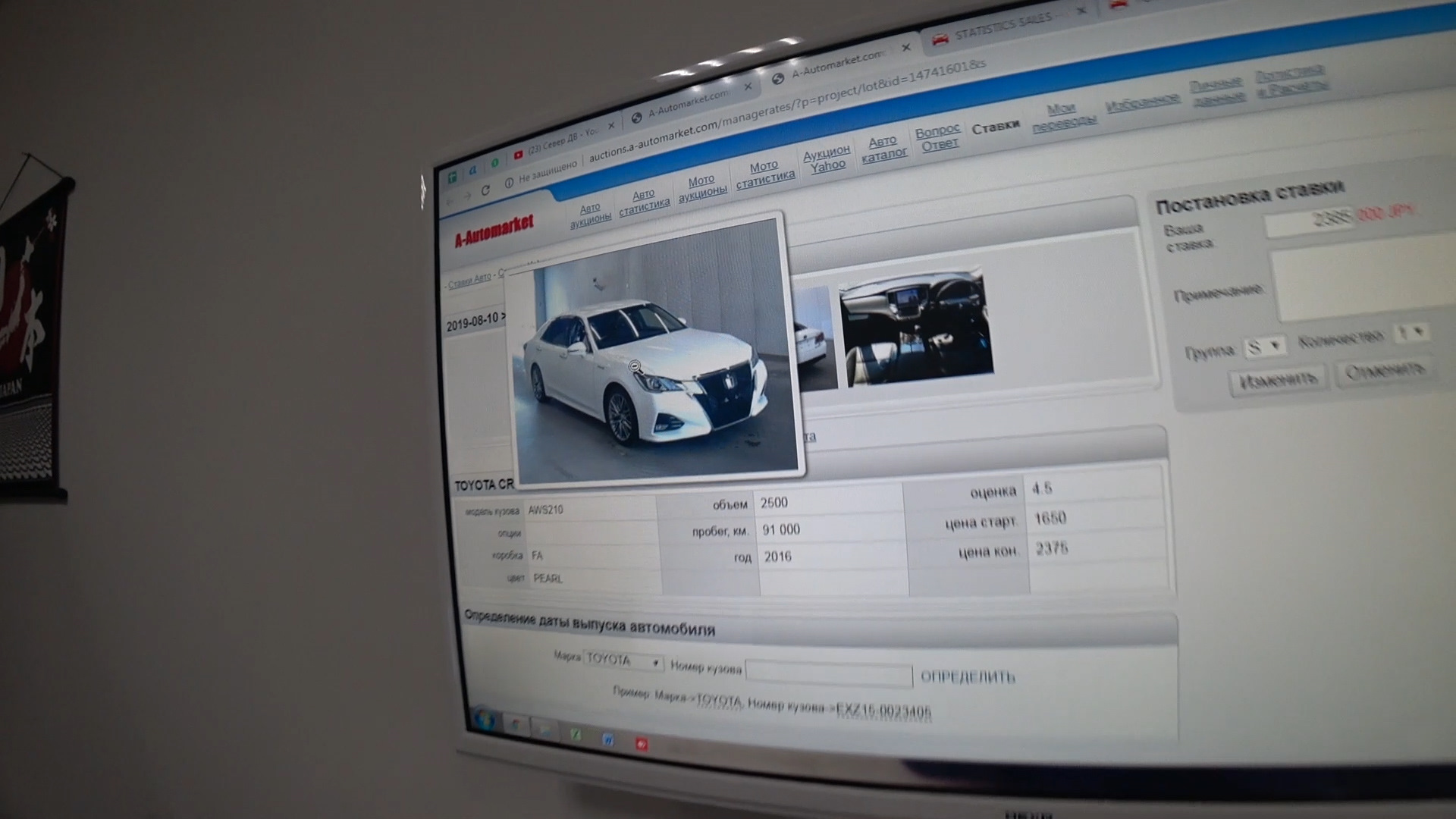Click the 'Изменить' button
The image size is (1456, 819).
click(x=1278, y=378)
